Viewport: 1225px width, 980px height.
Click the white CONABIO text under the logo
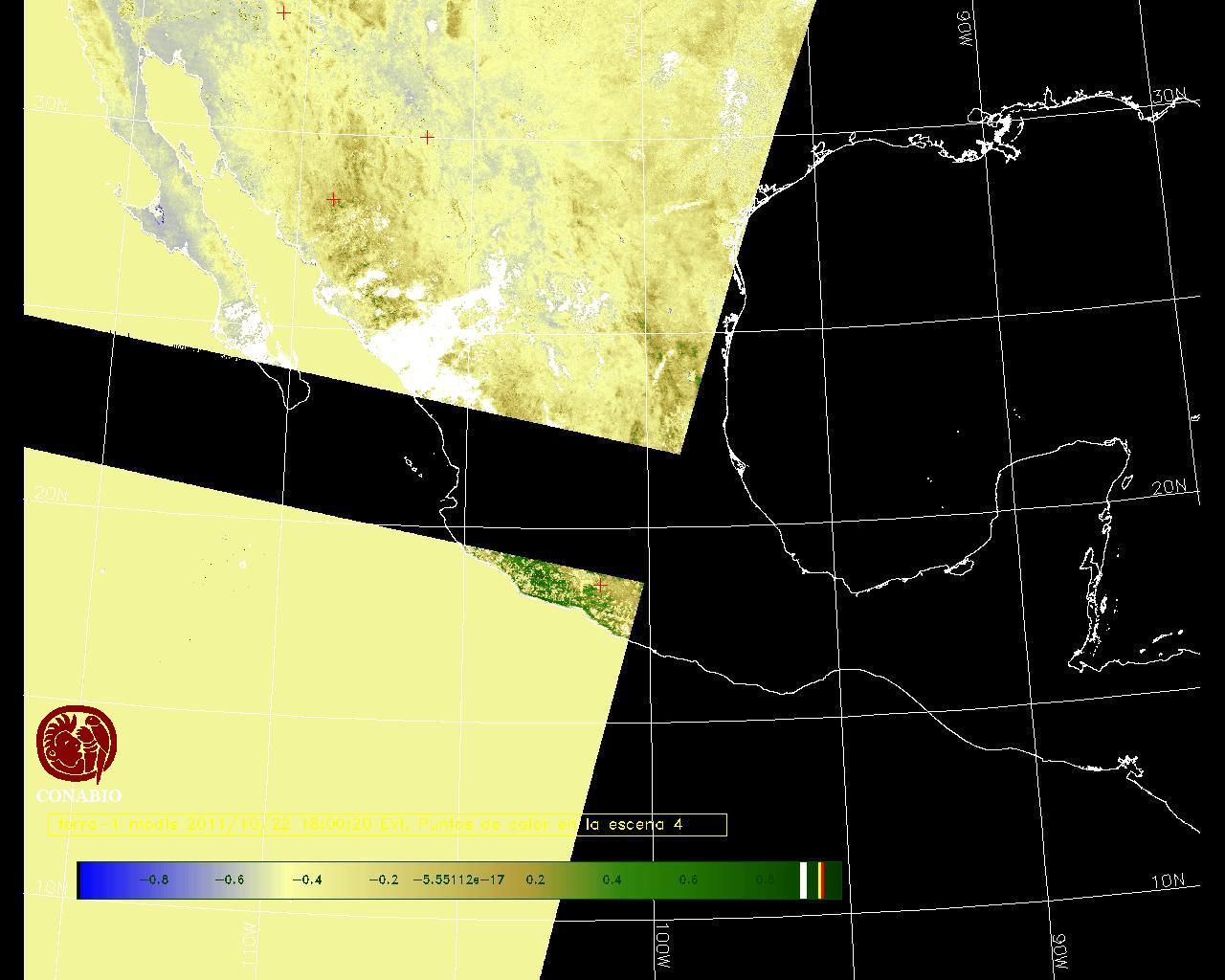pyautogui.click(x=78, y=796)
